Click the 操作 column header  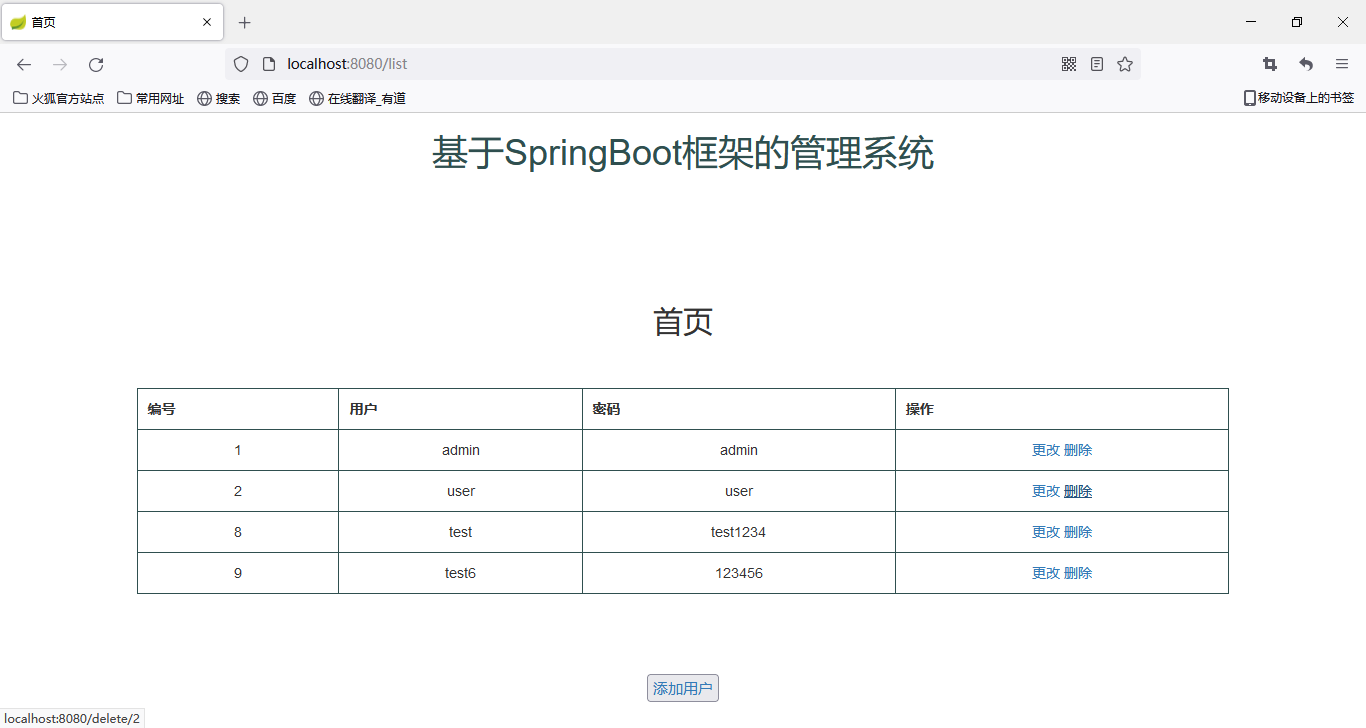(x=1062, y=409)
